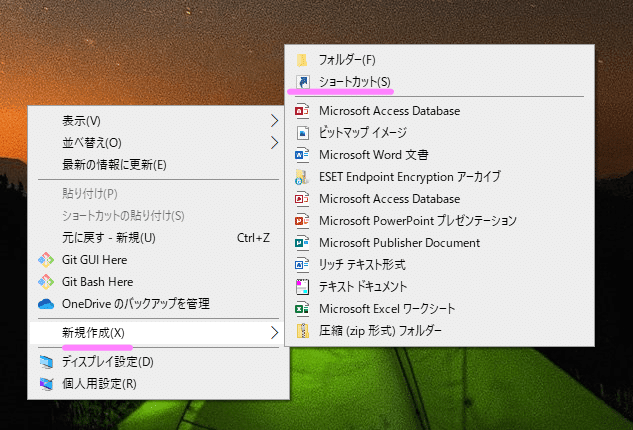Click the display settings monitor icon
Image resolution: width=633 pixels, height=430 pixels.
(46, 362)
